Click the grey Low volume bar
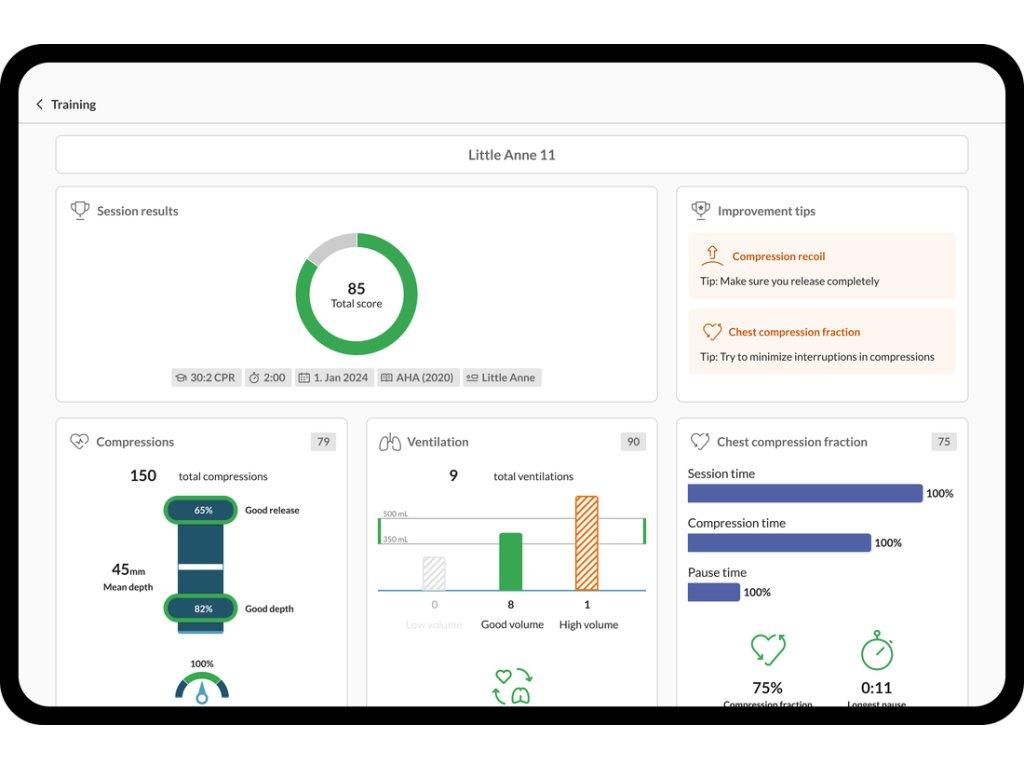Viewport: 1024px width, 768px height. 434,573
